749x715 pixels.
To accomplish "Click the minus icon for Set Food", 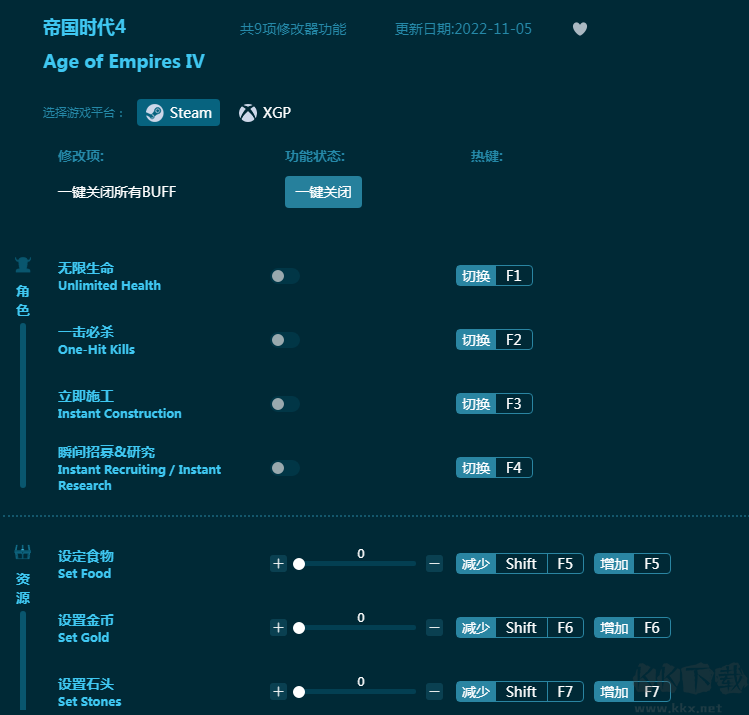I will [434, 564].
